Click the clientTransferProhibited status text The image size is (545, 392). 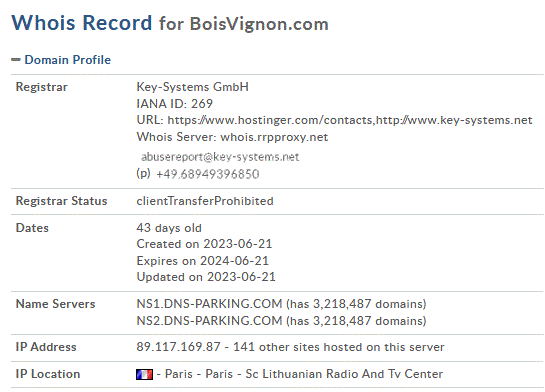205,201
